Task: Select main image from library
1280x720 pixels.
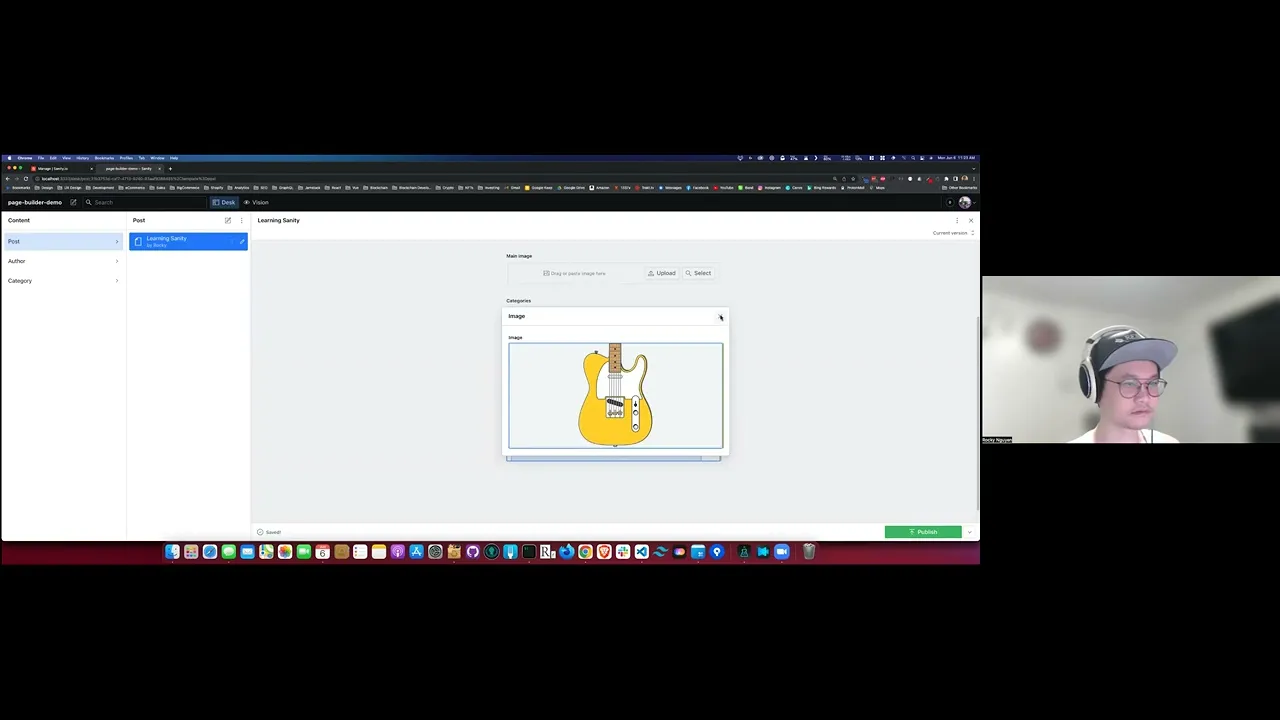Action: 698,273
